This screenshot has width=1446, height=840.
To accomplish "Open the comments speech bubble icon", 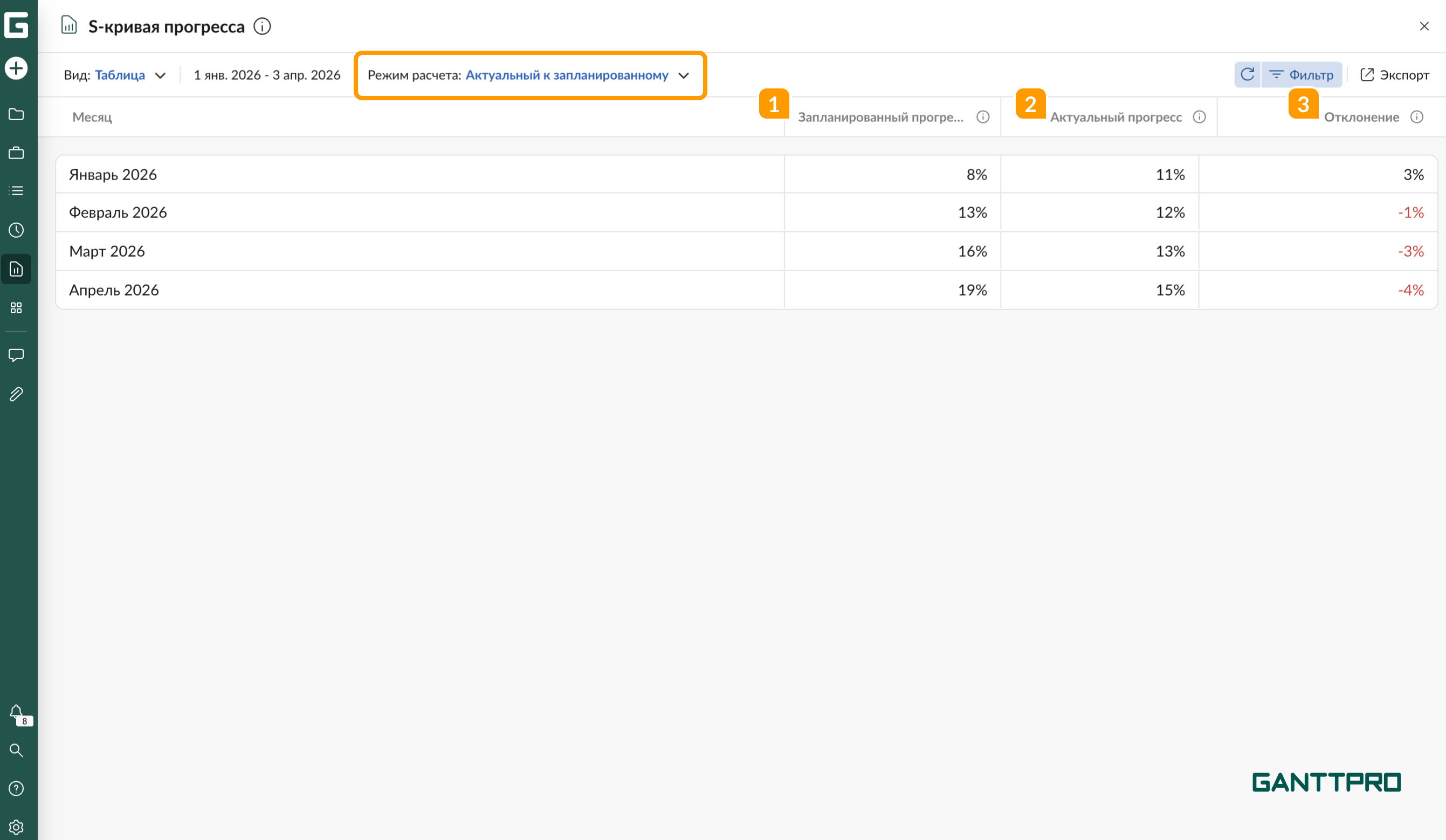I will pyautogui.click(x=16, y=355).
